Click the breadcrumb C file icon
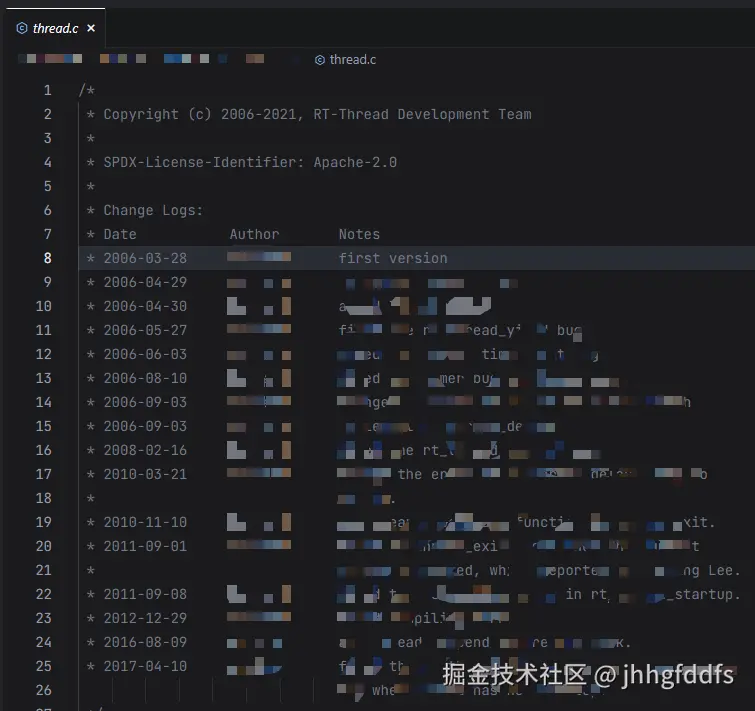The width and height of the screenshot is (755, 711). pos(320,60)
